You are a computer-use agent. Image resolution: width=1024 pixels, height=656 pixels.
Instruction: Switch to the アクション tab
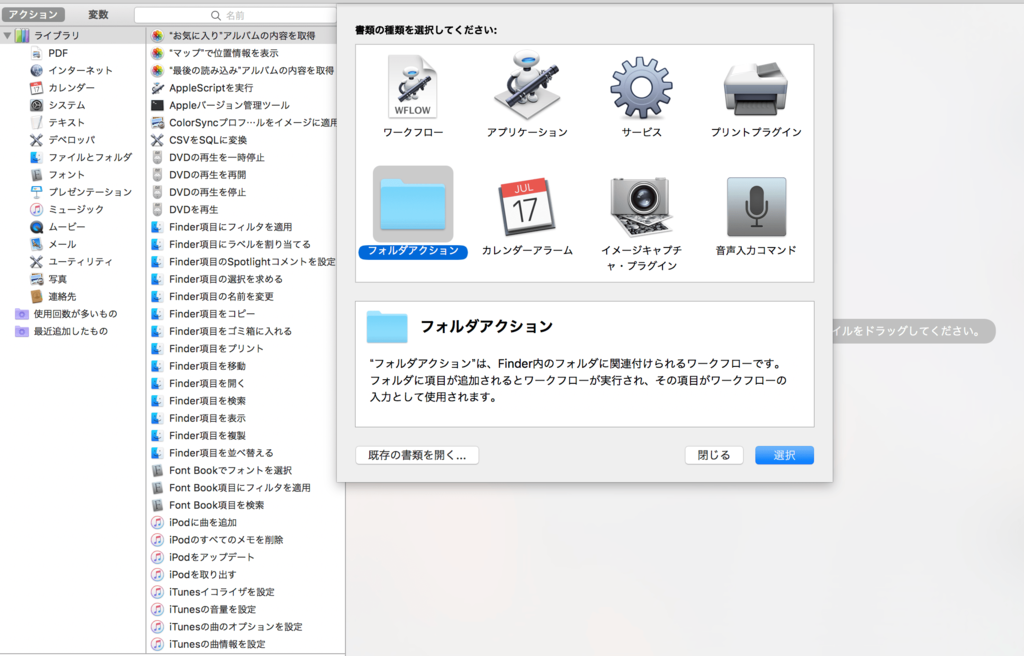point(33,14)
